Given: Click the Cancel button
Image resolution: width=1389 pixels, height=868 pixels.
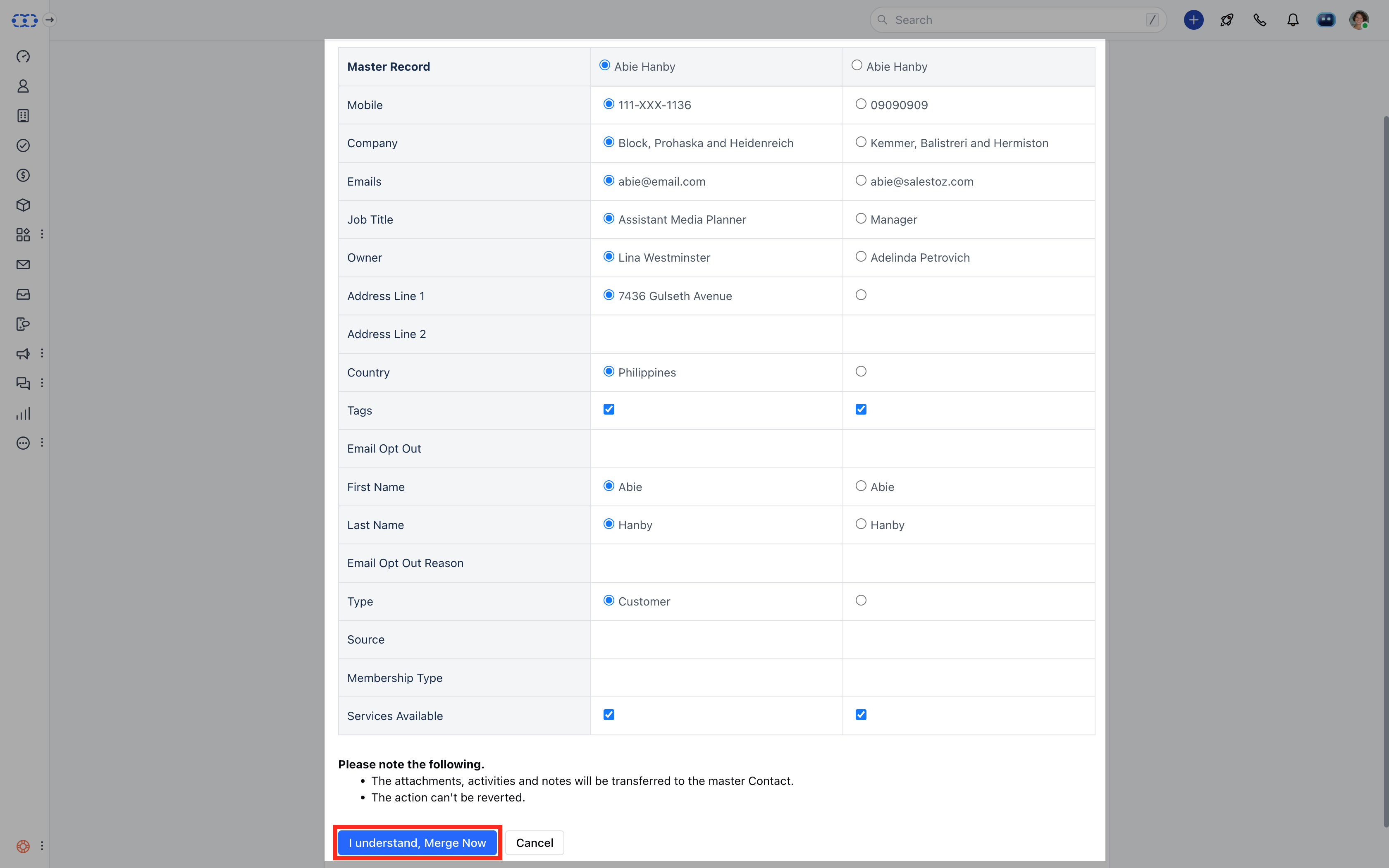Looking at the screenshot, I should (x=534, y=842).
